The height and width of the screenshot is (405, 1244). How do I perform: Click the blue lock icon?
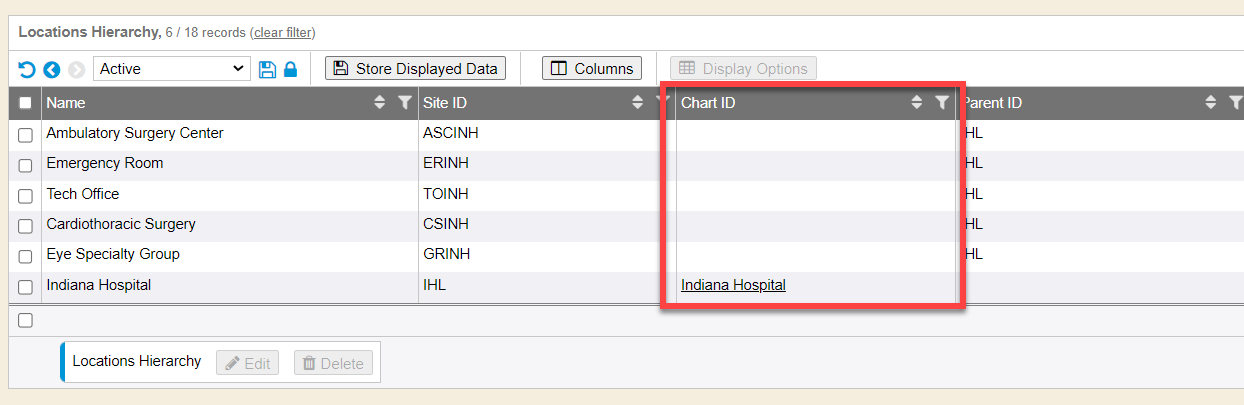[290, 69]
